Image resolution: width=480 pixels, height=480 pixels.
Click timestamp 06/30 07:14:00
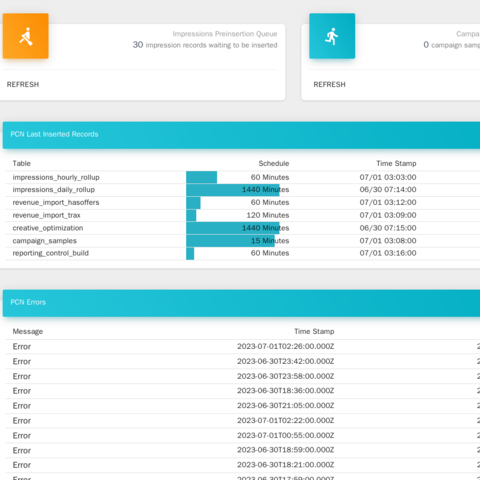tap(388, 190)
